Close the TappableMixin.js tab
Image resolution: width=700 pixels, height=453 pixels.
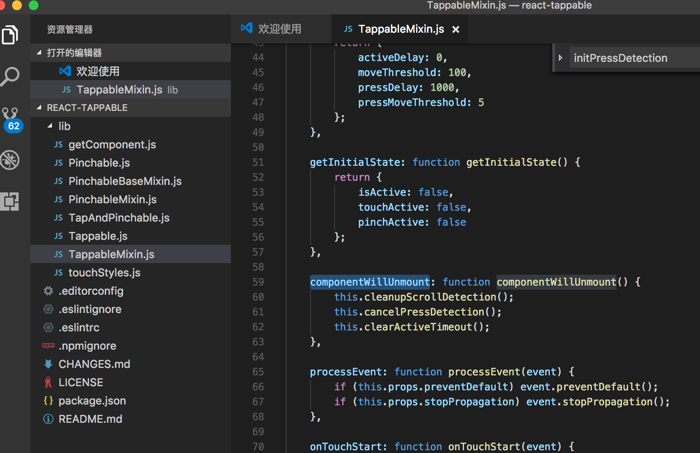(x=455, y=29)
